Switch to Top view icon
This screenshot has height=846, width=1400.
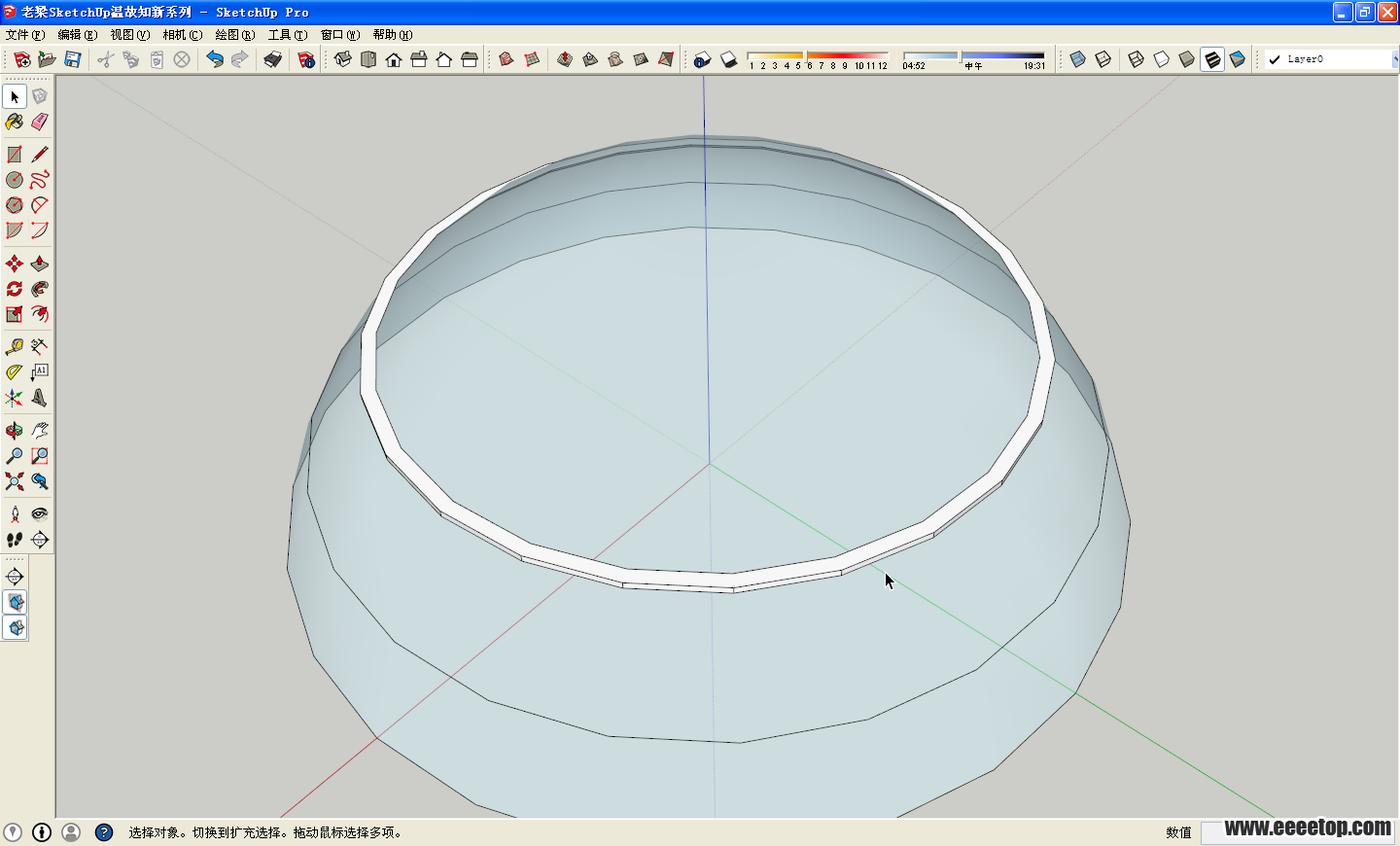point(368,59)
